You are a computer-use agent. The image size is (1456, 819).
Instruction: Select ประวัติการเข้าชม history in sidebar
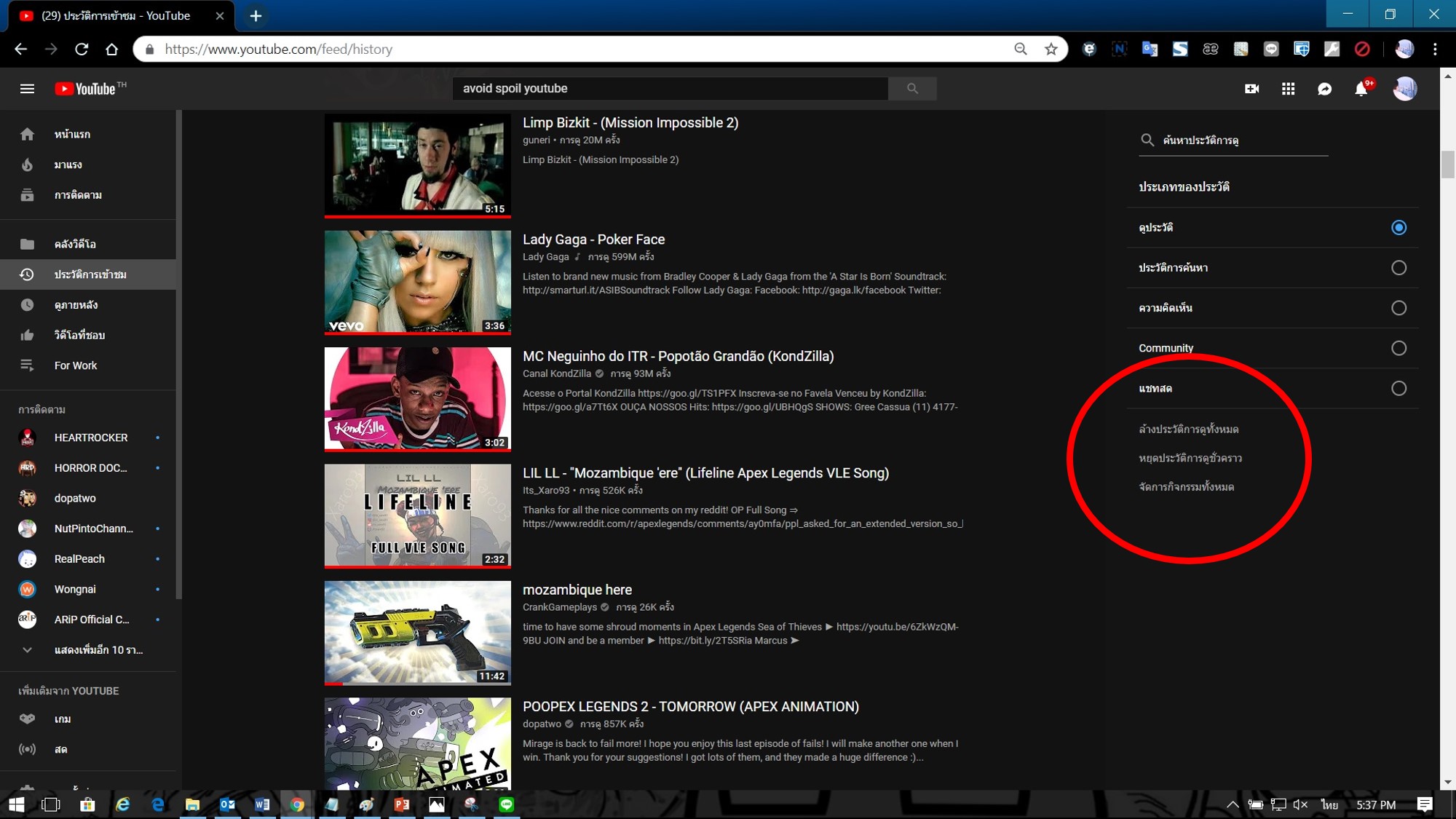point(88,274)
